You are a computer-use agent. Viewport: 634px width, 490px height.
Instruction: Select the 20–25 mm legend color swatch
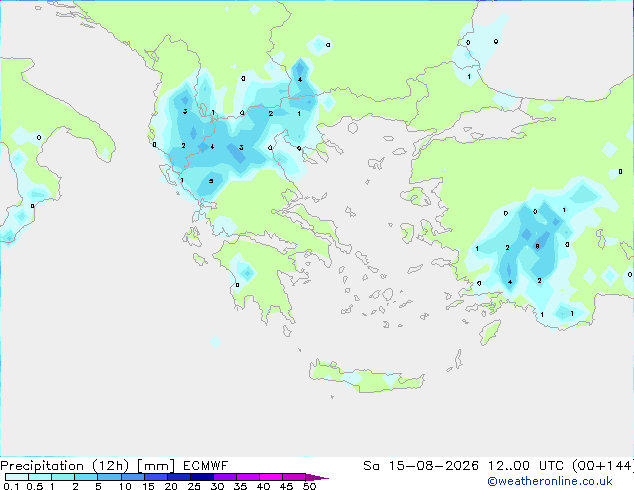[179, 477]
